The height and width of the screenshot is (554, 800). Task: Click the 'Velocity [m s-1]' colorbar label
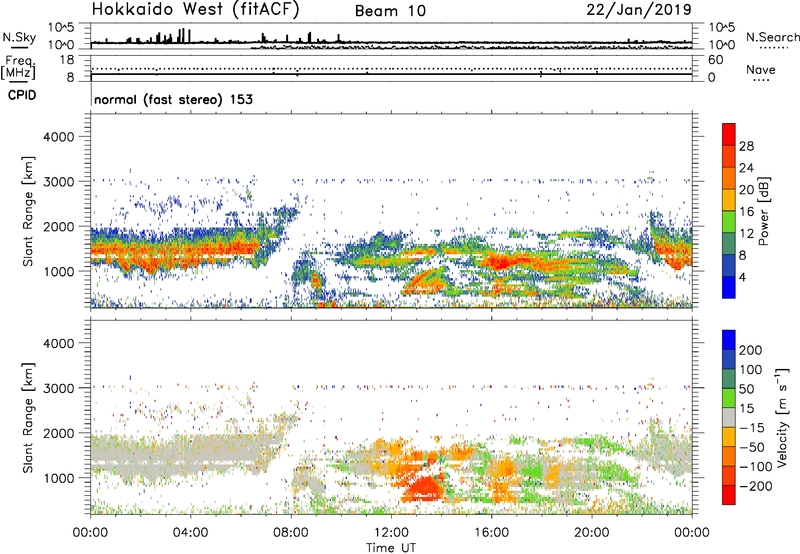click(x=782, y=417)
